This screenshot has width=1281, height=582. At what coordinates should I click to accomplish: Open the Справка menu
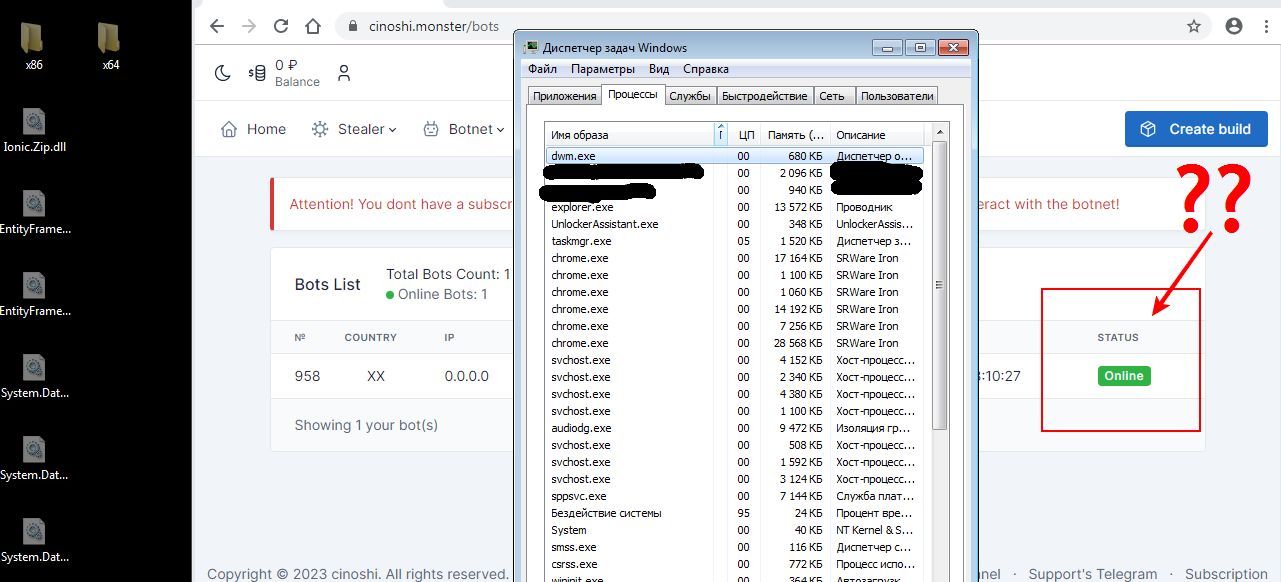(706, 69)
